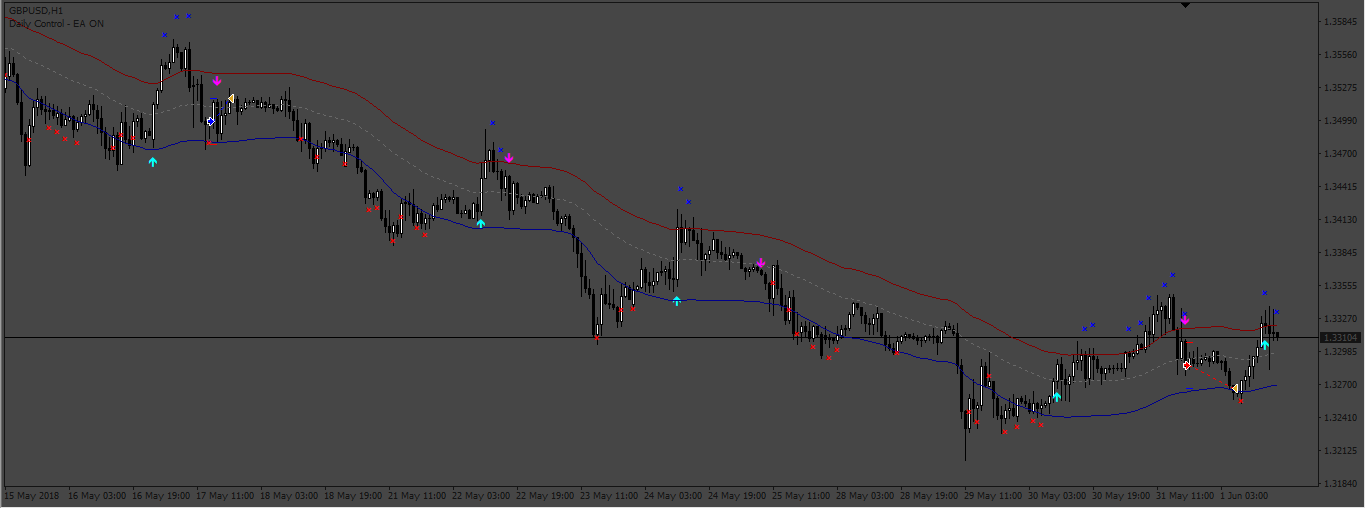Click the current price label 1.33104
Image resolution: width=1366 pixels, height=508 pixels.
[1339, 338]
